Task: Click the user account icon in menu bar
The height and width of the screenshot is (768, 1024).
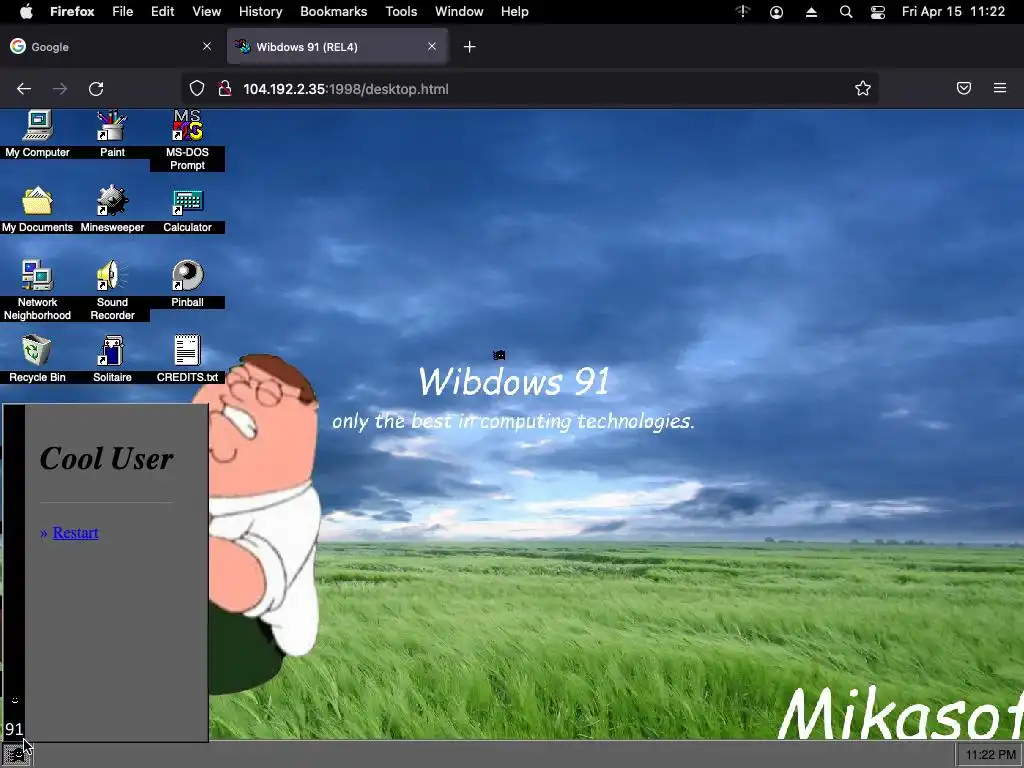Action: pos(776,12)
